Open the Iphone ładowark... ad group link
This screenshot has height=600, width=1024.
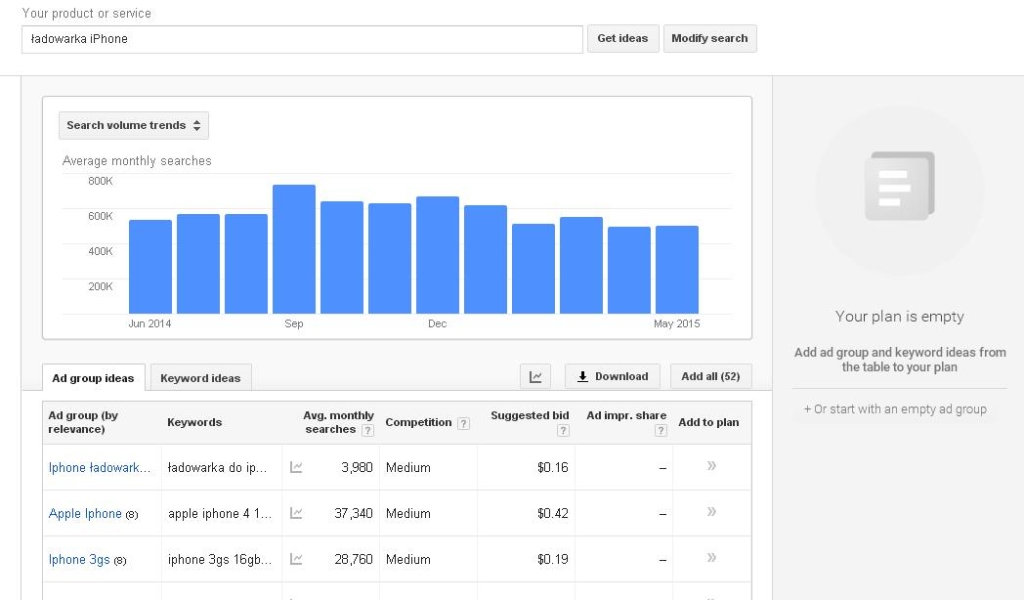click(99, 467)
